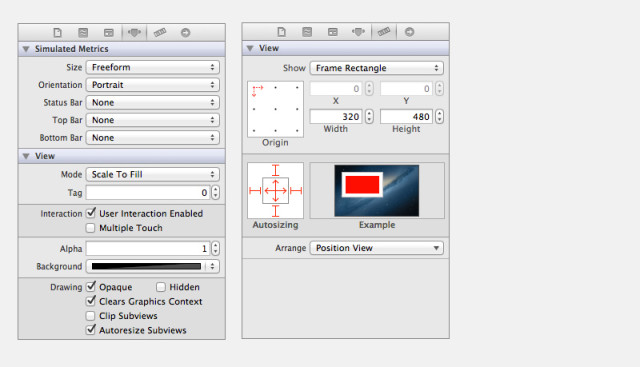Open the Show Frame Rectangle dropdown
Image resolution: width=640 pixels, height=367 pixels.
pyautogui.click(x=377, y=68)
